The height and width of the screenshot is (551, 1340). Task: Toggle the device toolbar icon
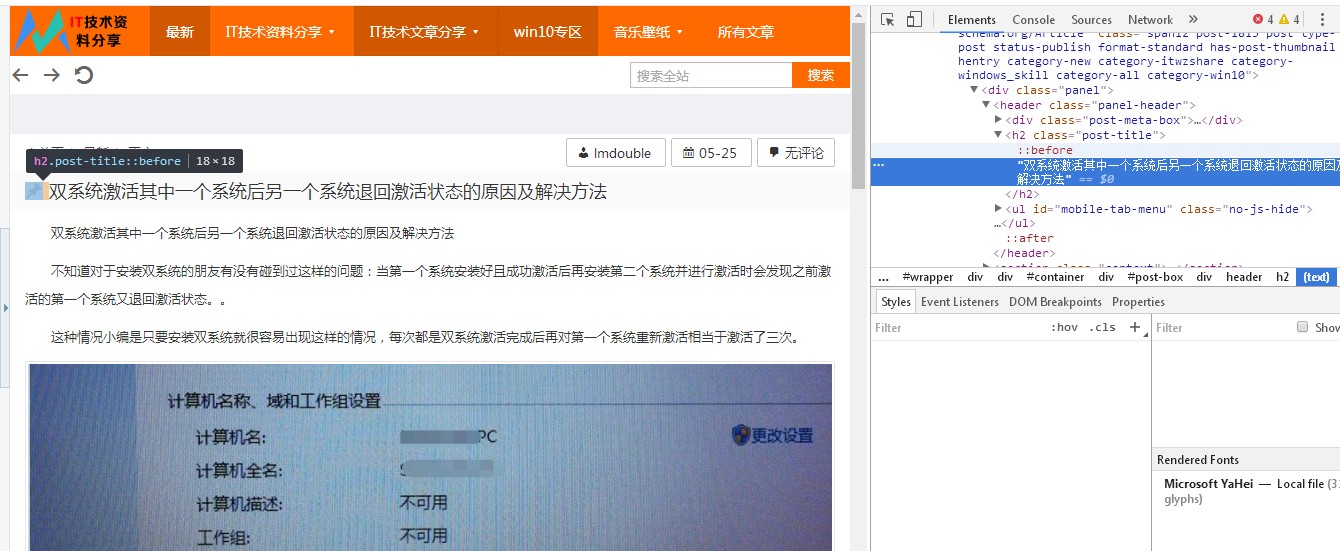point(914,19)
